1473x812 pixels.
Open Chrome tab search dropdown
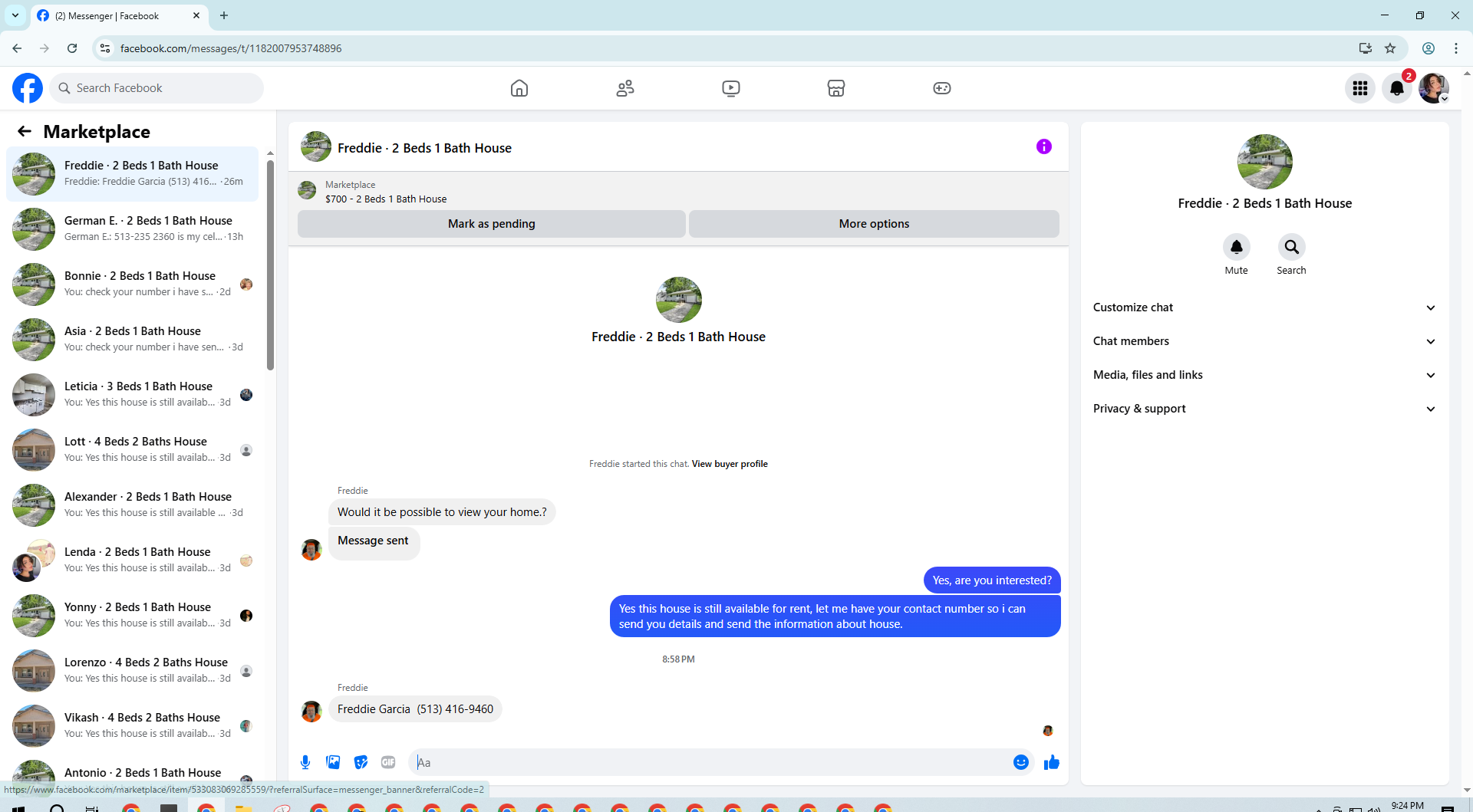pyautogui.click(x=15, y=15)
